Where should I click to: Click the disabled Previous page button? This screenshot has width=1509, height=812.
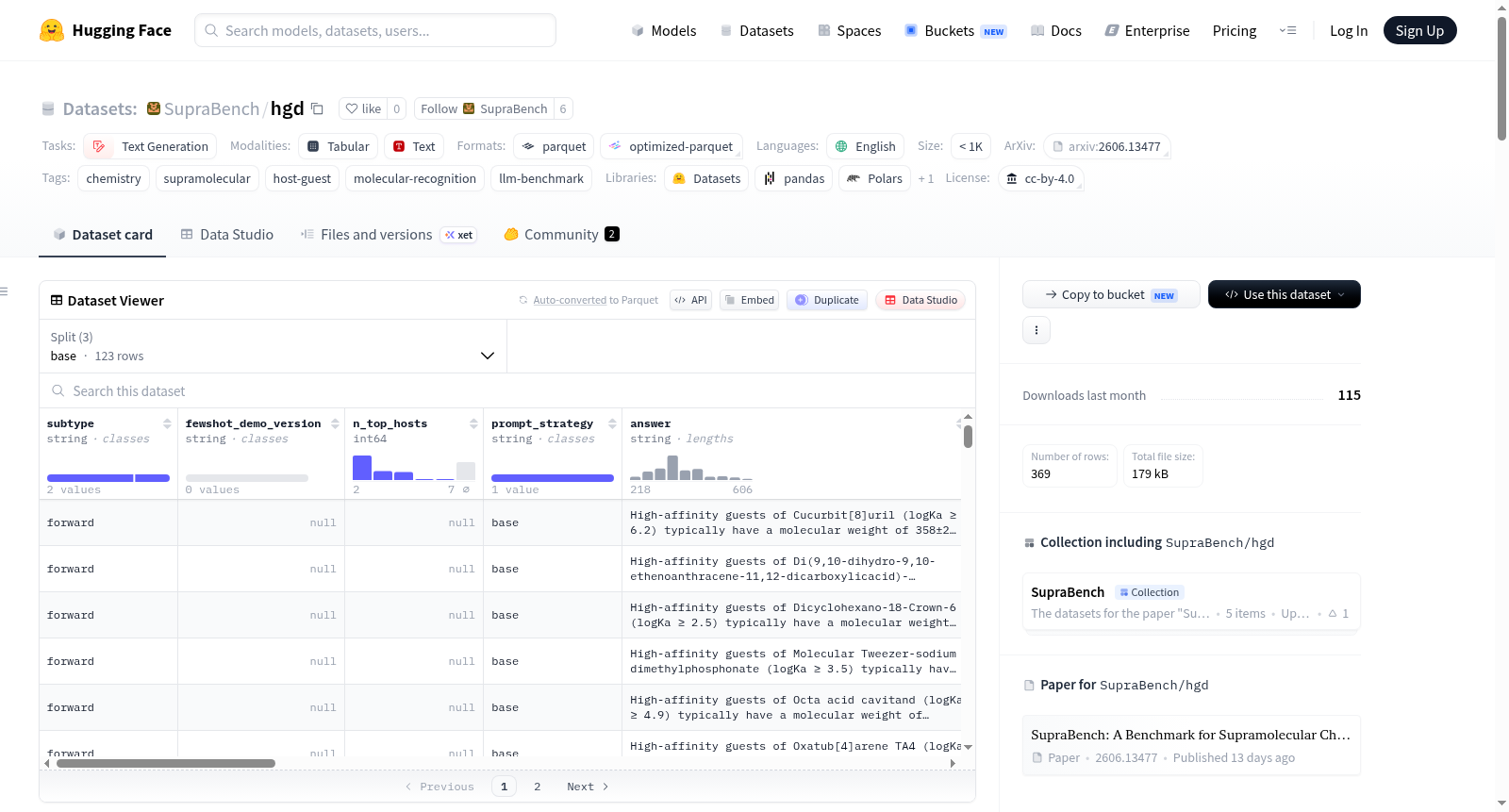(439, 787)
